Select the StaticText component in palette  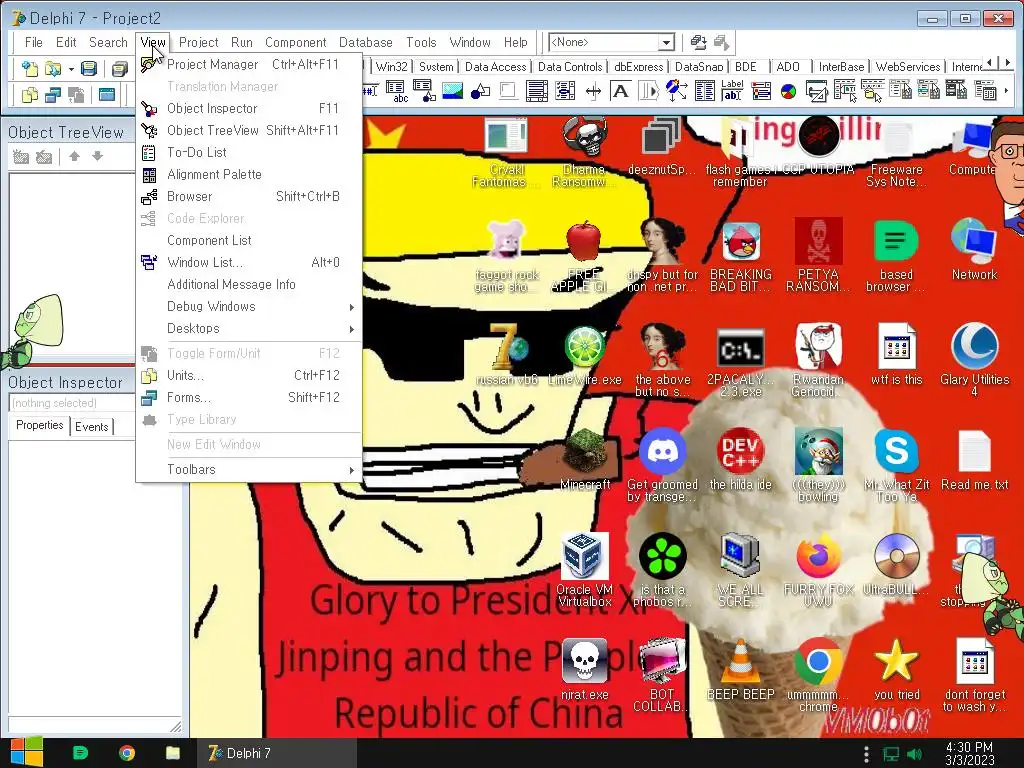point(620,91)
